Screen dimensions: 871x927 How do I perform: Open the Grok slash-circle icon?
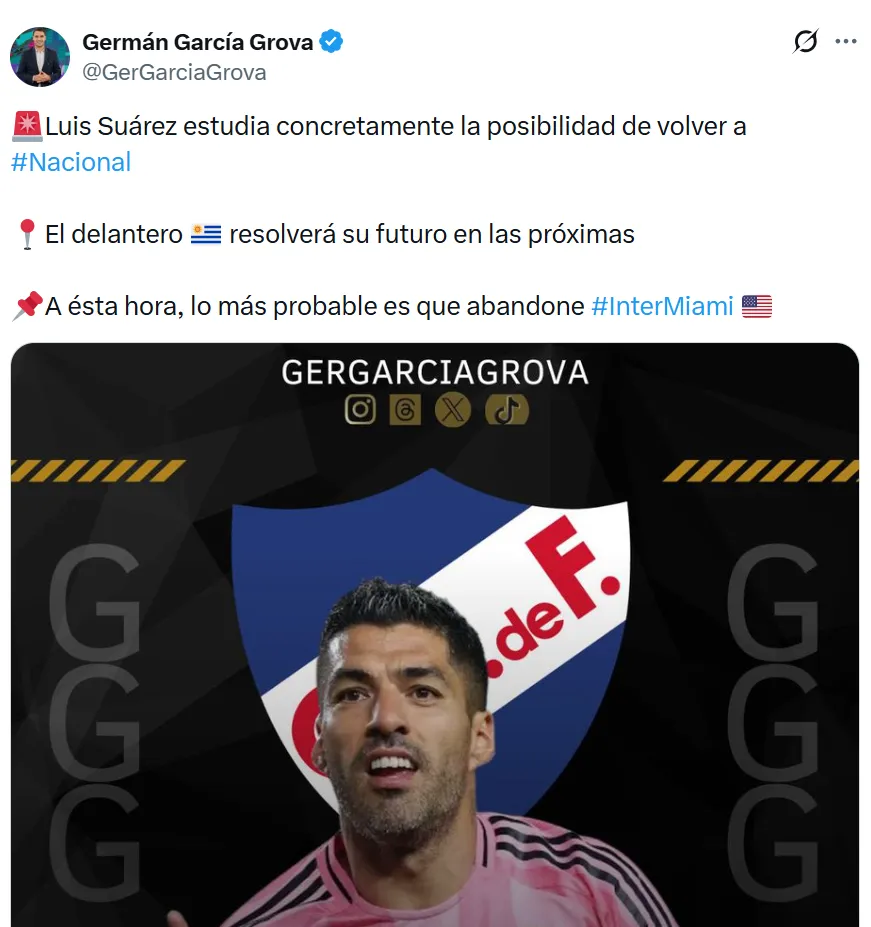(x=805, y=41)
